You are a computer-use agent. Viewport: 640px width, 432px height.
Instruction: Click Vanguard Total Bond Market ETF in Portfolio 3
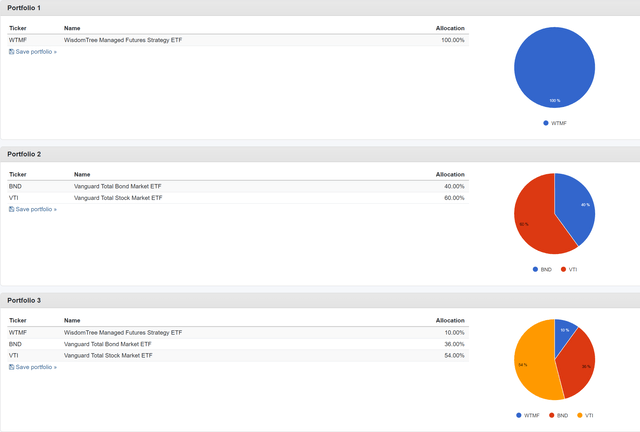pyautogui.click(x=107, y=344)
